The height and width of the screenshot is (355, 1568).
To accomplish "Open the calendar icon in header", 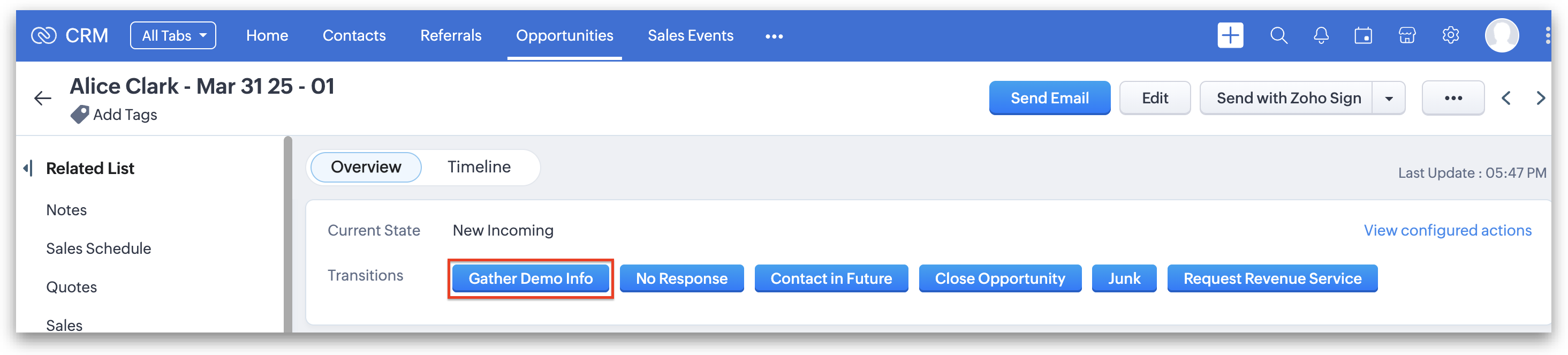I will click(x=1363, y=36).
